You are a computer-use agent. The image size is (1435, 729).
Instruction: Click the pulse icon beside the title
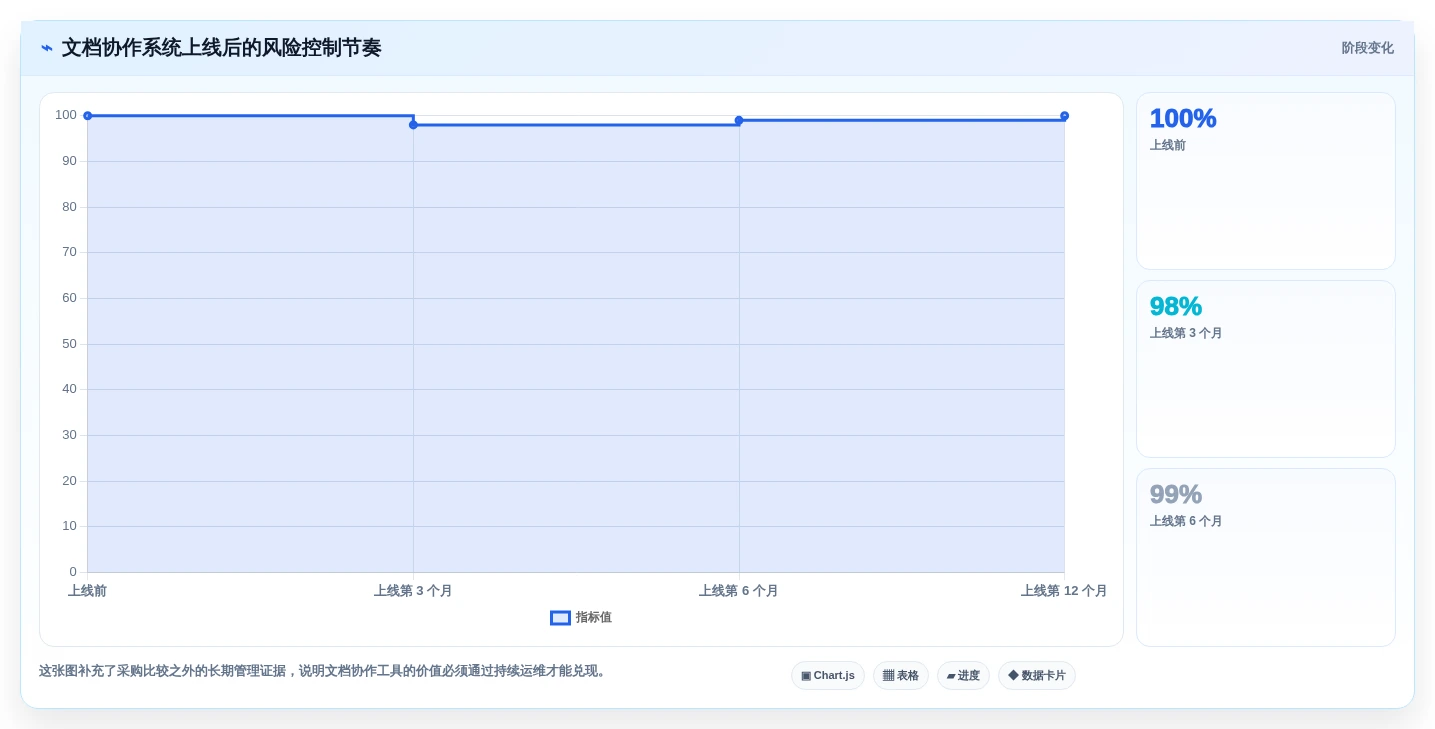point(47,48)
